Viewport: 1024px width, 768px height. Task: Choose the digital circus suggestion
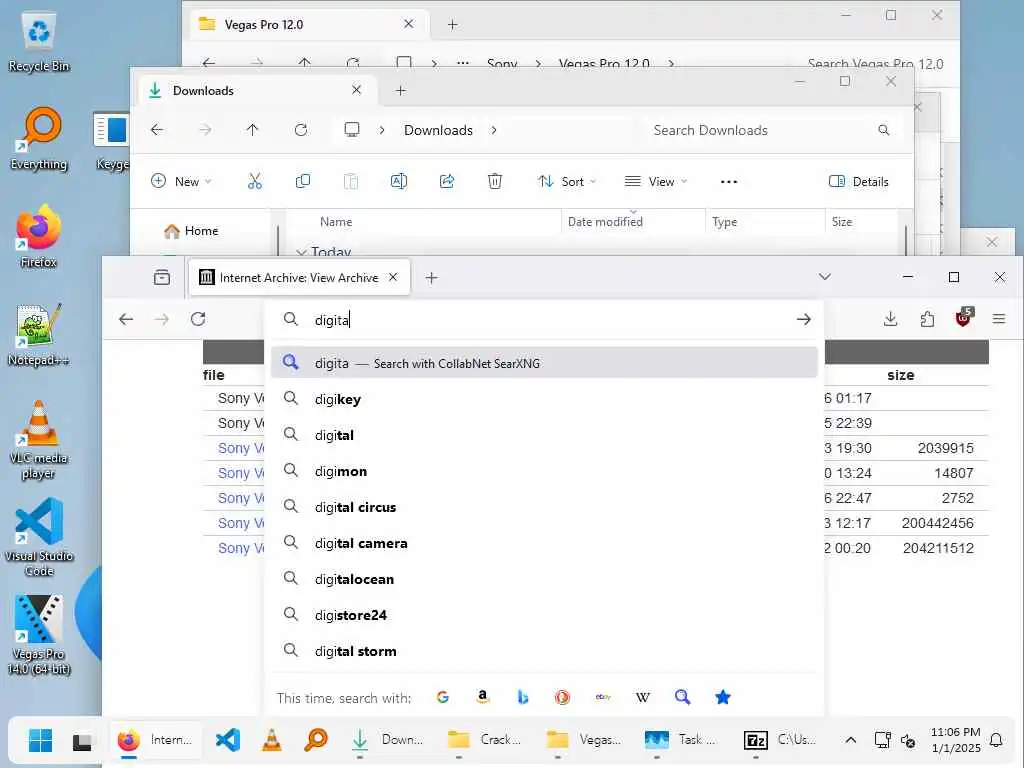pos(544,507)
